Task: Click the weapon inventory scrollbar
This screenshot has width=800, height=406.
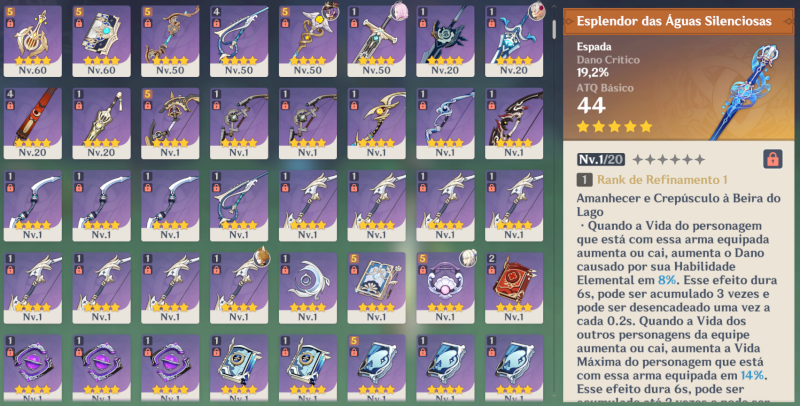Action: point(554,30)
